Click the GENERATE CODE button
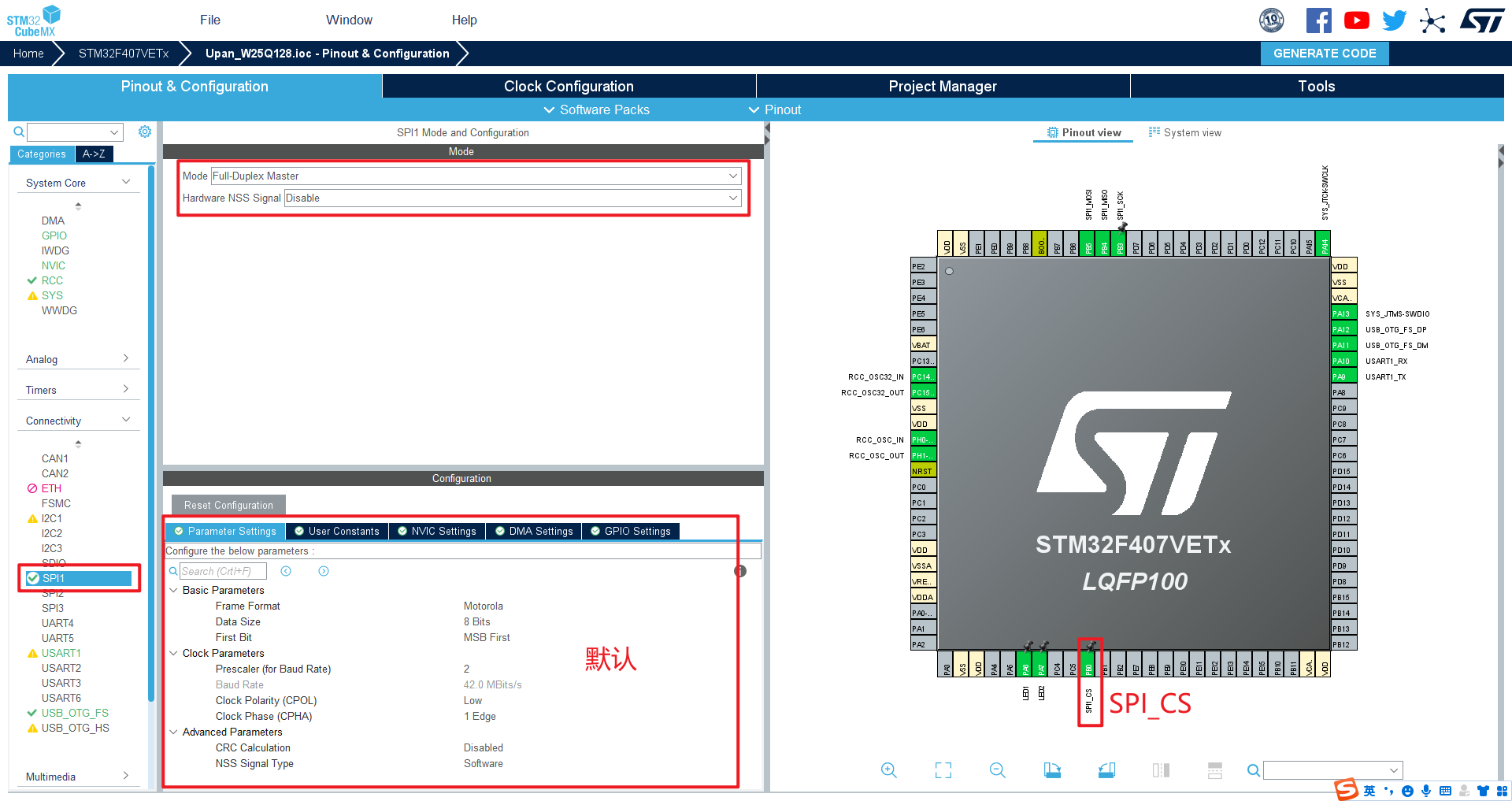The height and width of the screenshot is (801, 1512). 1324,53
